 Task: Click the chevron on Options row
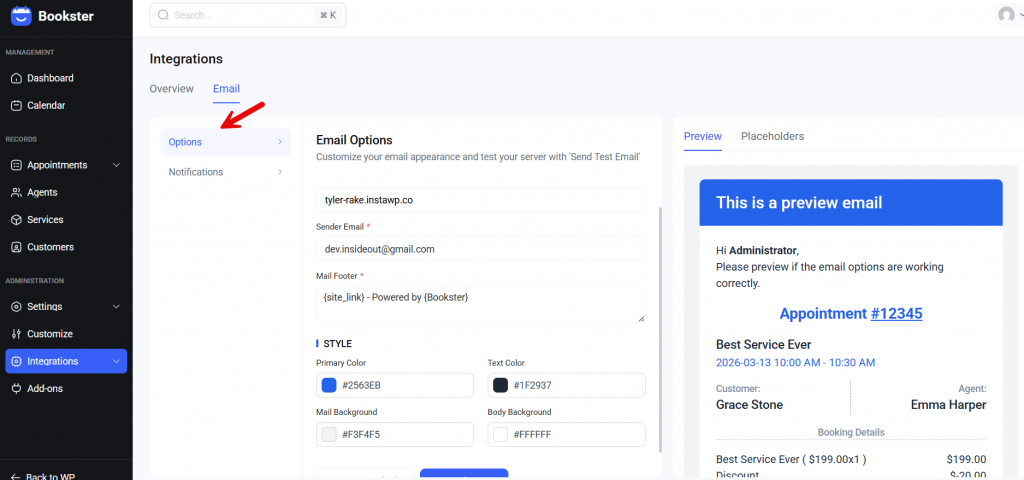pos(280,142)
